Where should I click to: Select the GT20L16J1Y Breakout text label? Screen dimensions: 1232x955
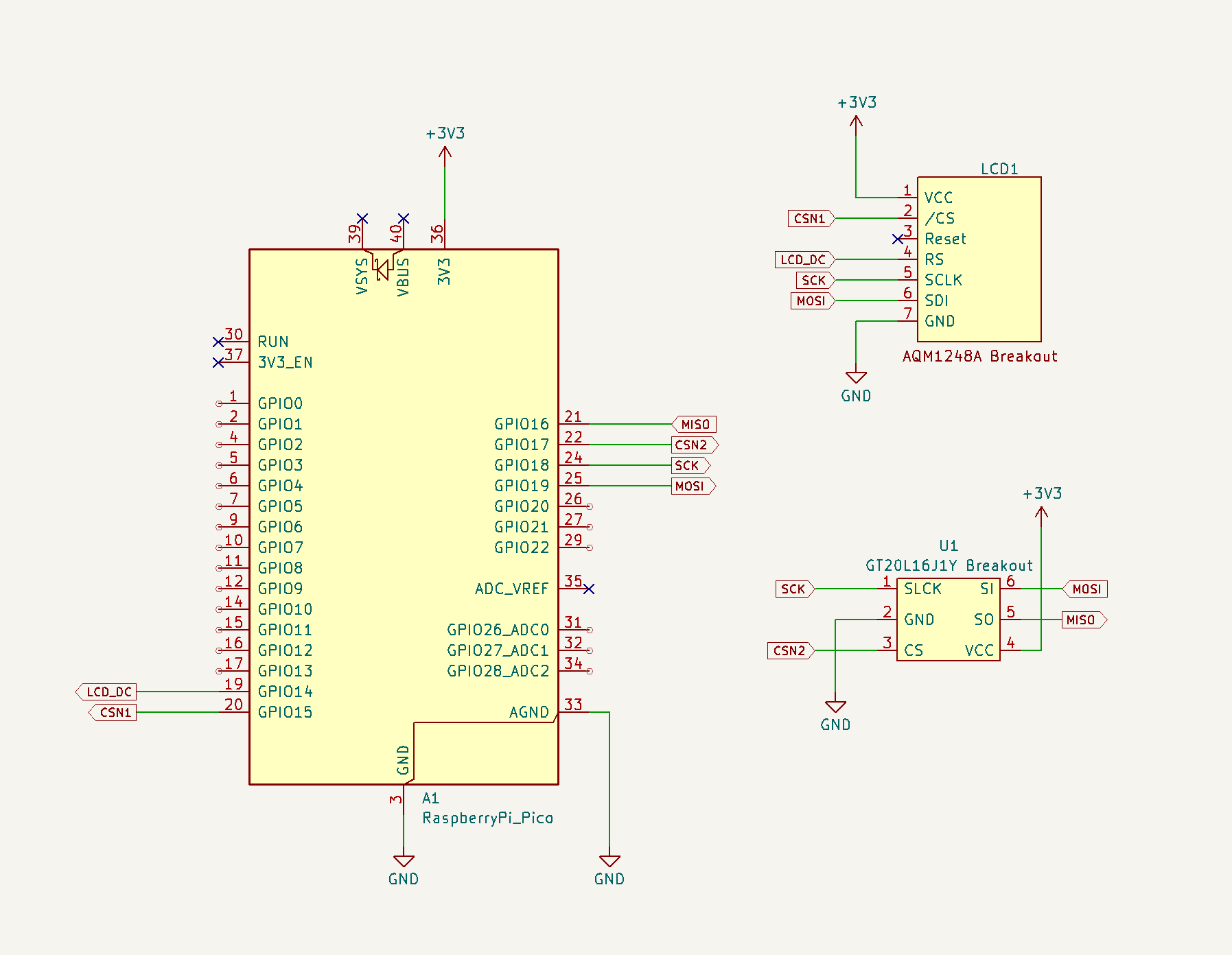click(x=949, y=565)
